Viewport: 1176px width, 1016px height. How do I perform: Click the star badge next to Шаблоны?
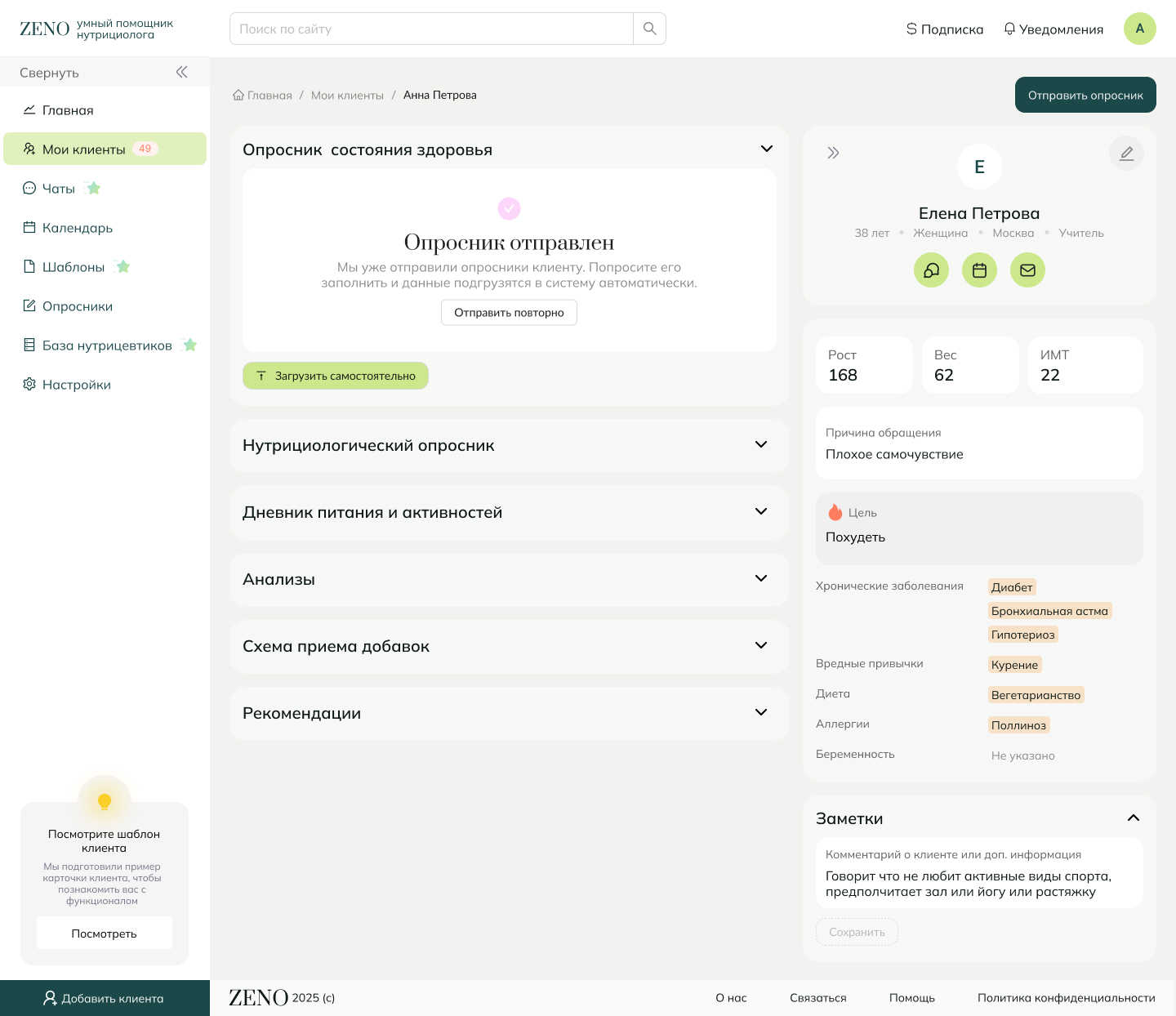(122, 267)
